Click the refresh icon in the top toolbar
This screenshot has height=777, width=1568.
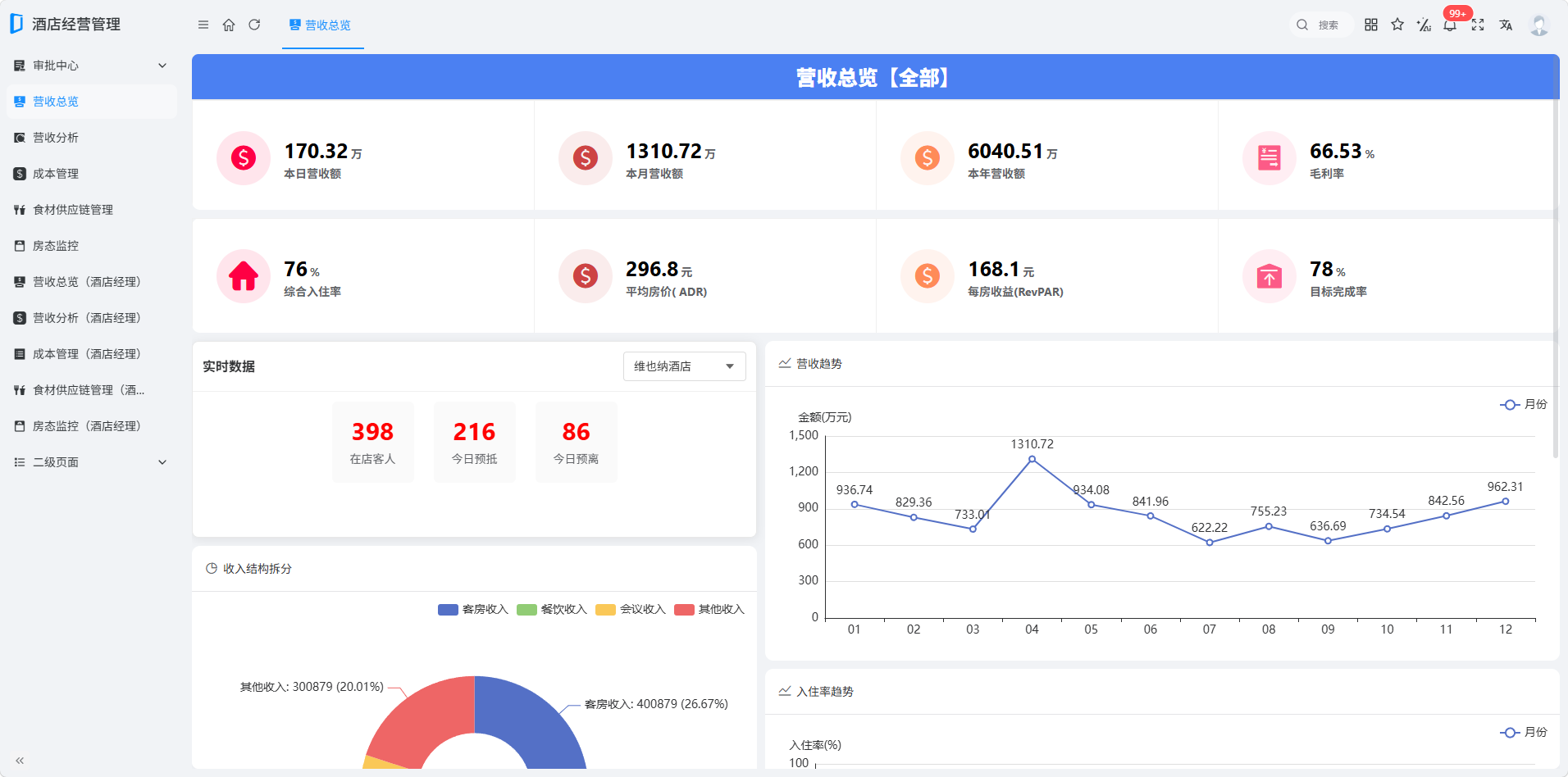pos(254,25)
